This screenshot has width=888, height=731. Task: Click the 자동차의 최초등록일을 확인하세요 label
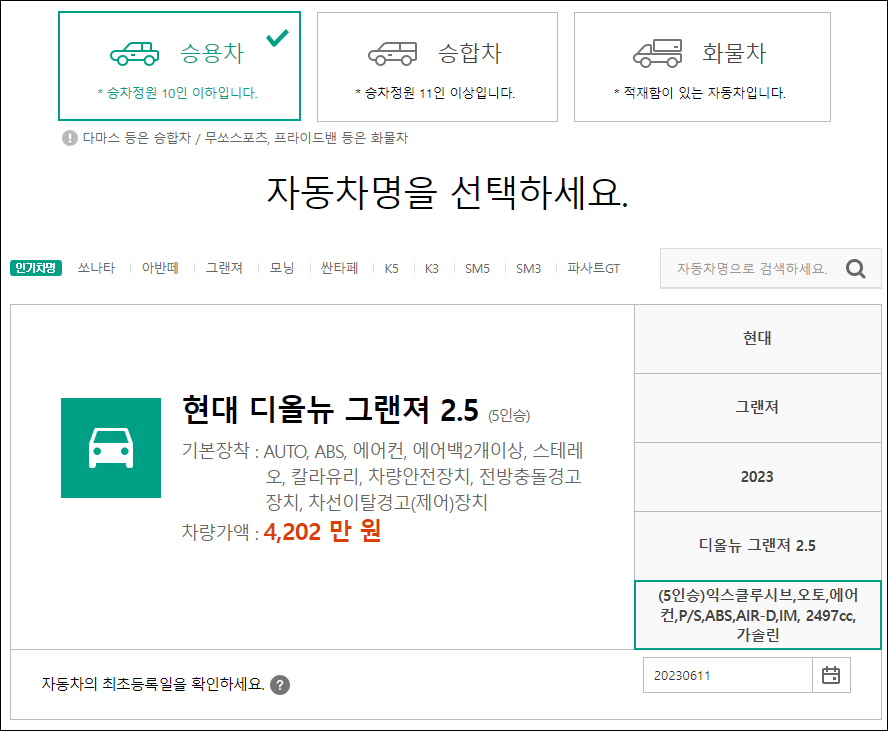coord(153,684)
